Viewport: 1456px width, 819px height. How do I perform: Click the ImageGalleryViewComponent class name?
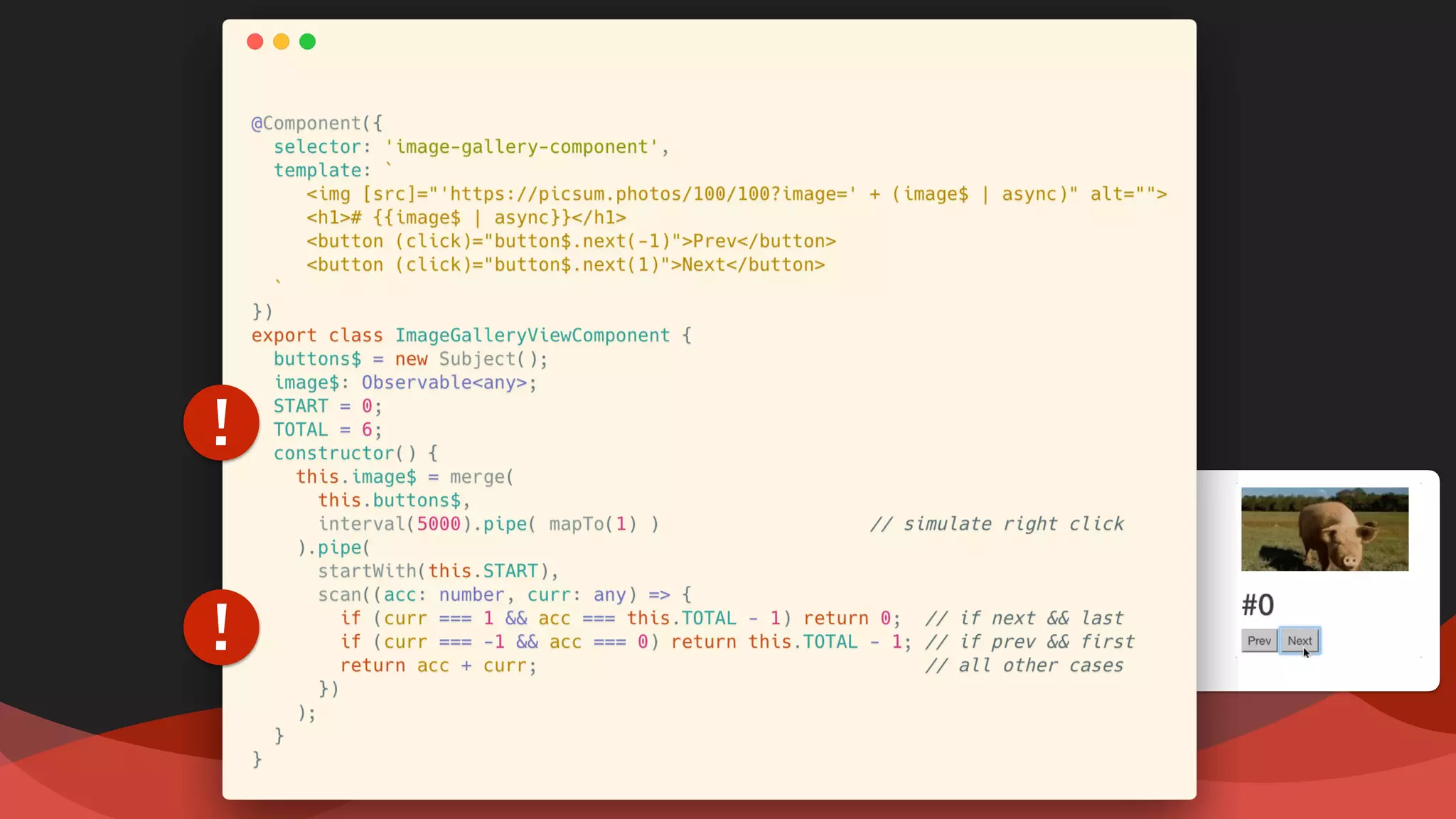click(x=532, y=336)
